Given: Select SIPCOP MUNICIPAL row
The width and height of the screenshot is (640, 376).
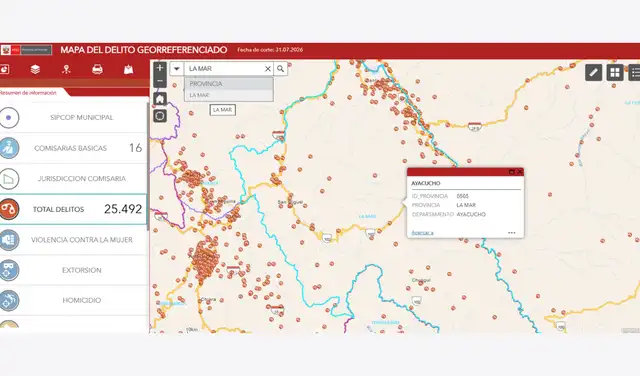Looking at the screenshot, I should 73,117.
